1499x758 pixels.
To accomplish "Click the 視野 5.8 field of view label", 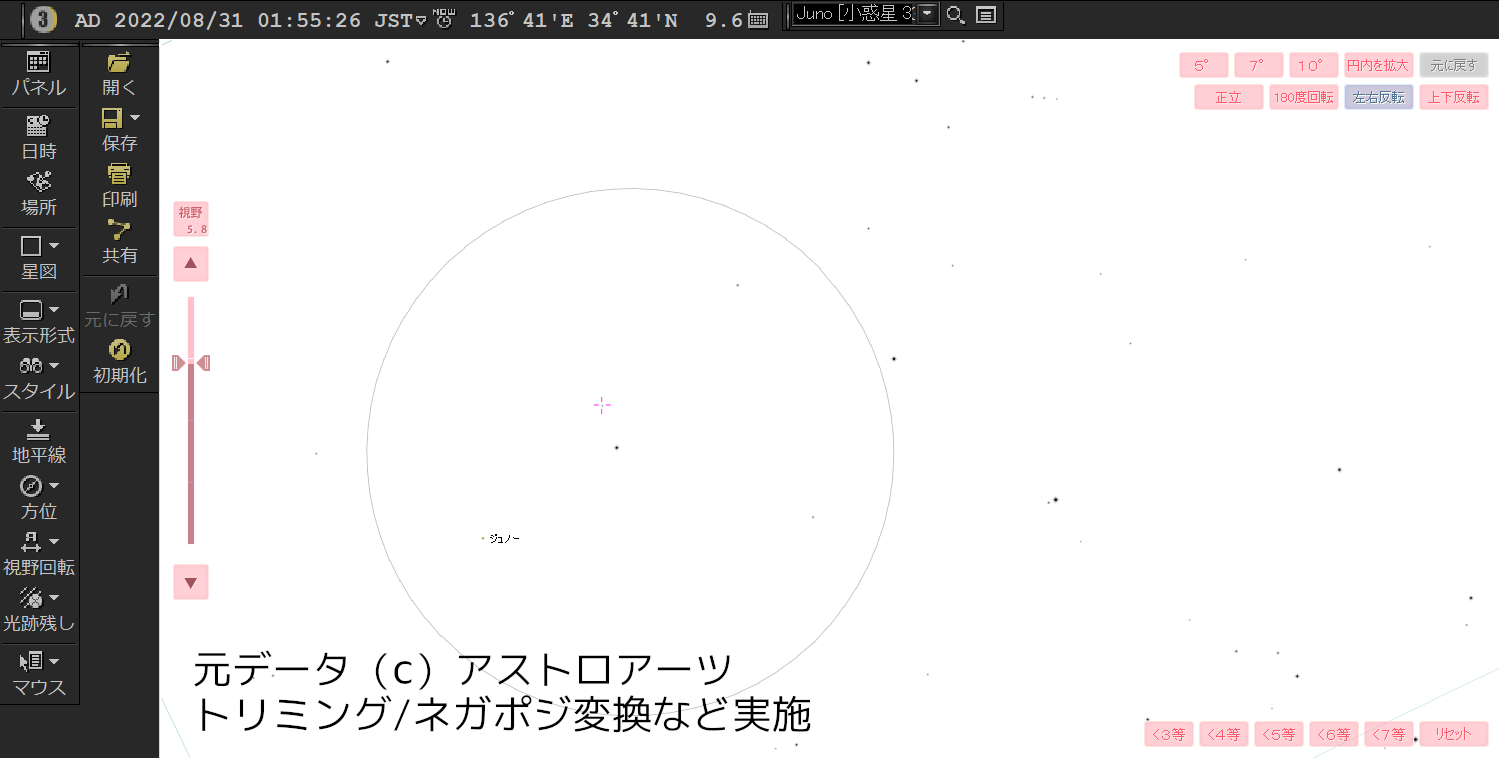I will pyautogui.click(x=191, y=220).
